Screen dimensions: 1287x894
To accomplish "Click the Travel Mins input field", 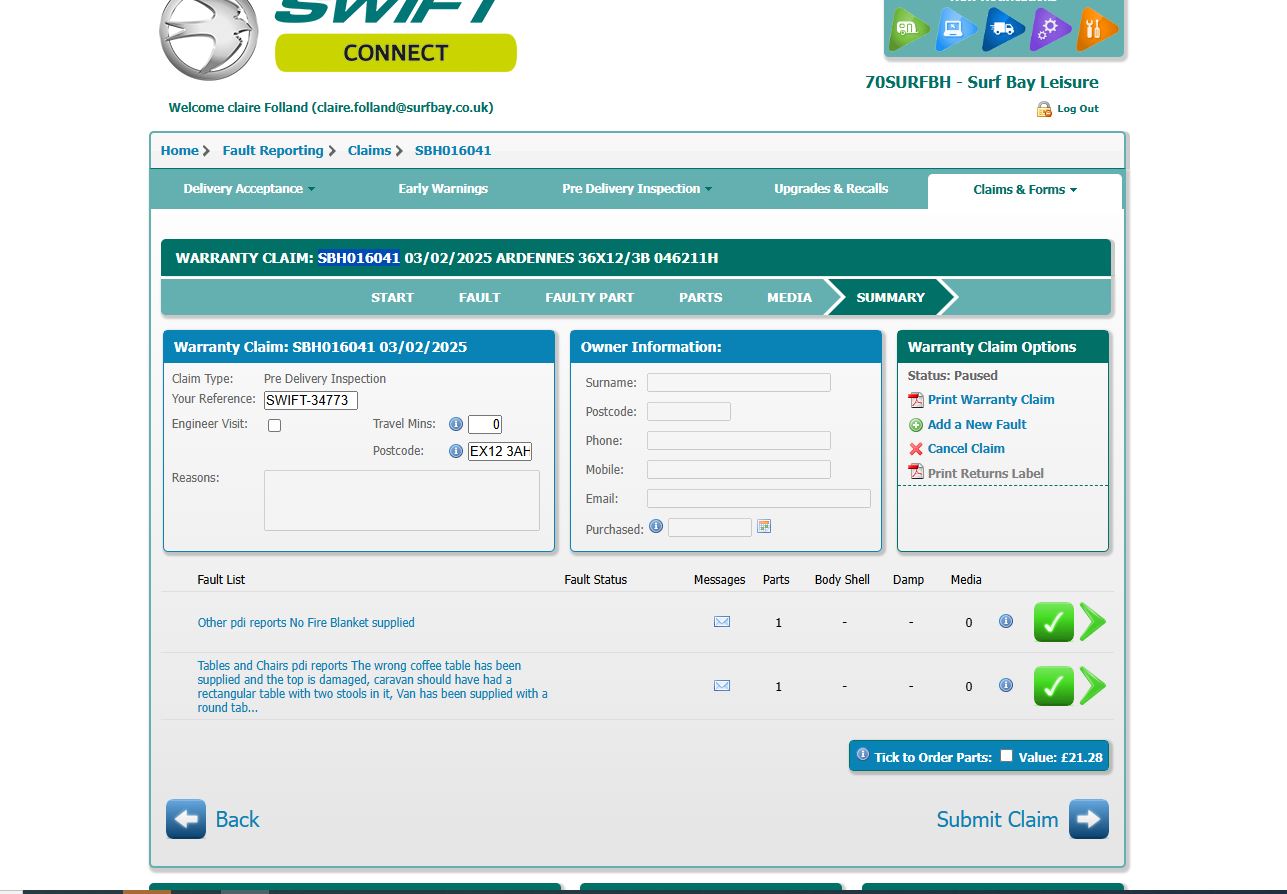I will tap(485, 424).
